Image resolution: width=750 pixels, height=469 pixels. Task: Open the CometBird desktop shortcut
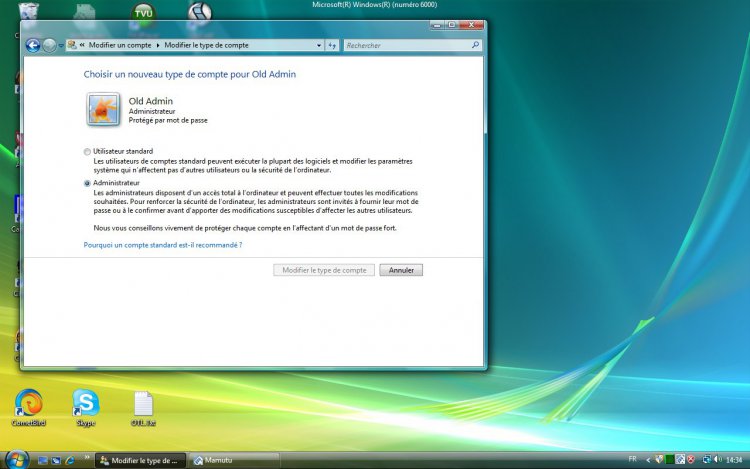[x=28, y=406]
